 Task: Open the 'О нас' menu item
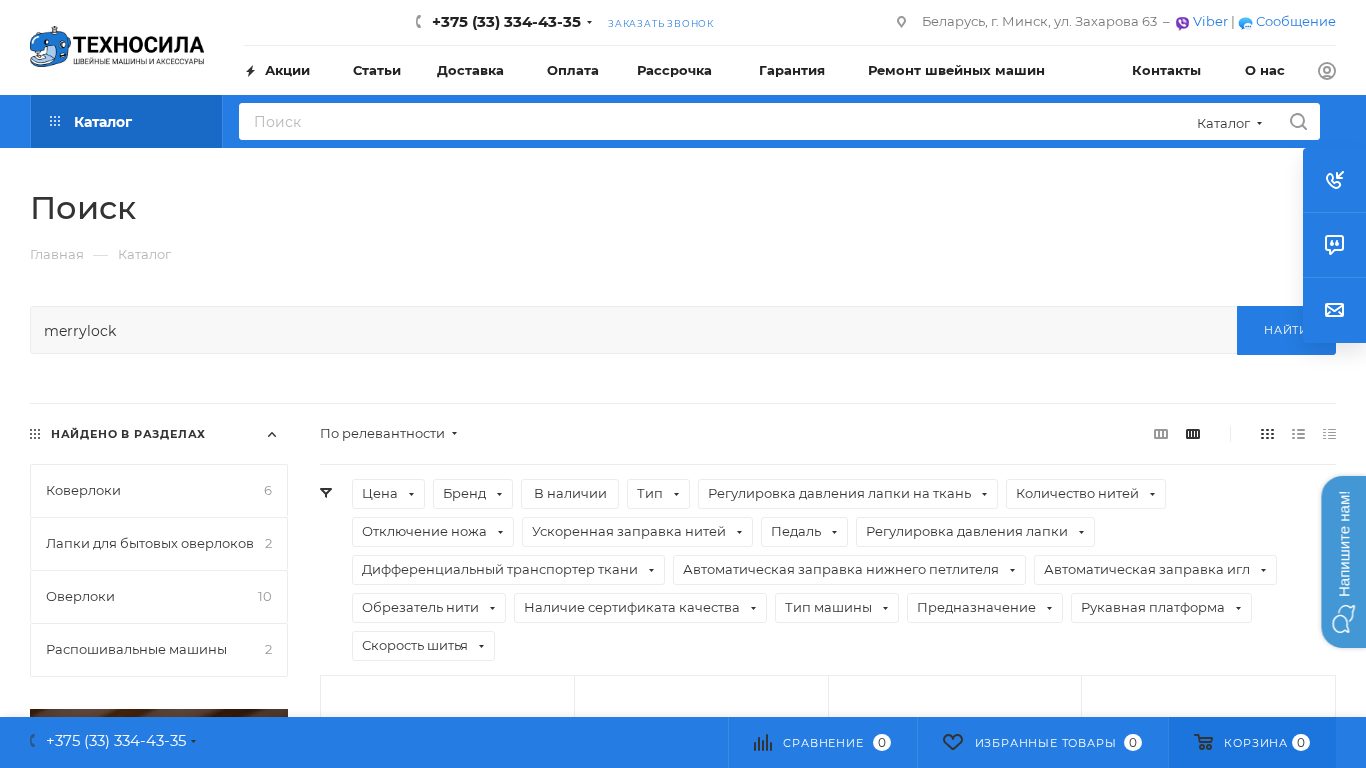click(x=1265, y=71)
